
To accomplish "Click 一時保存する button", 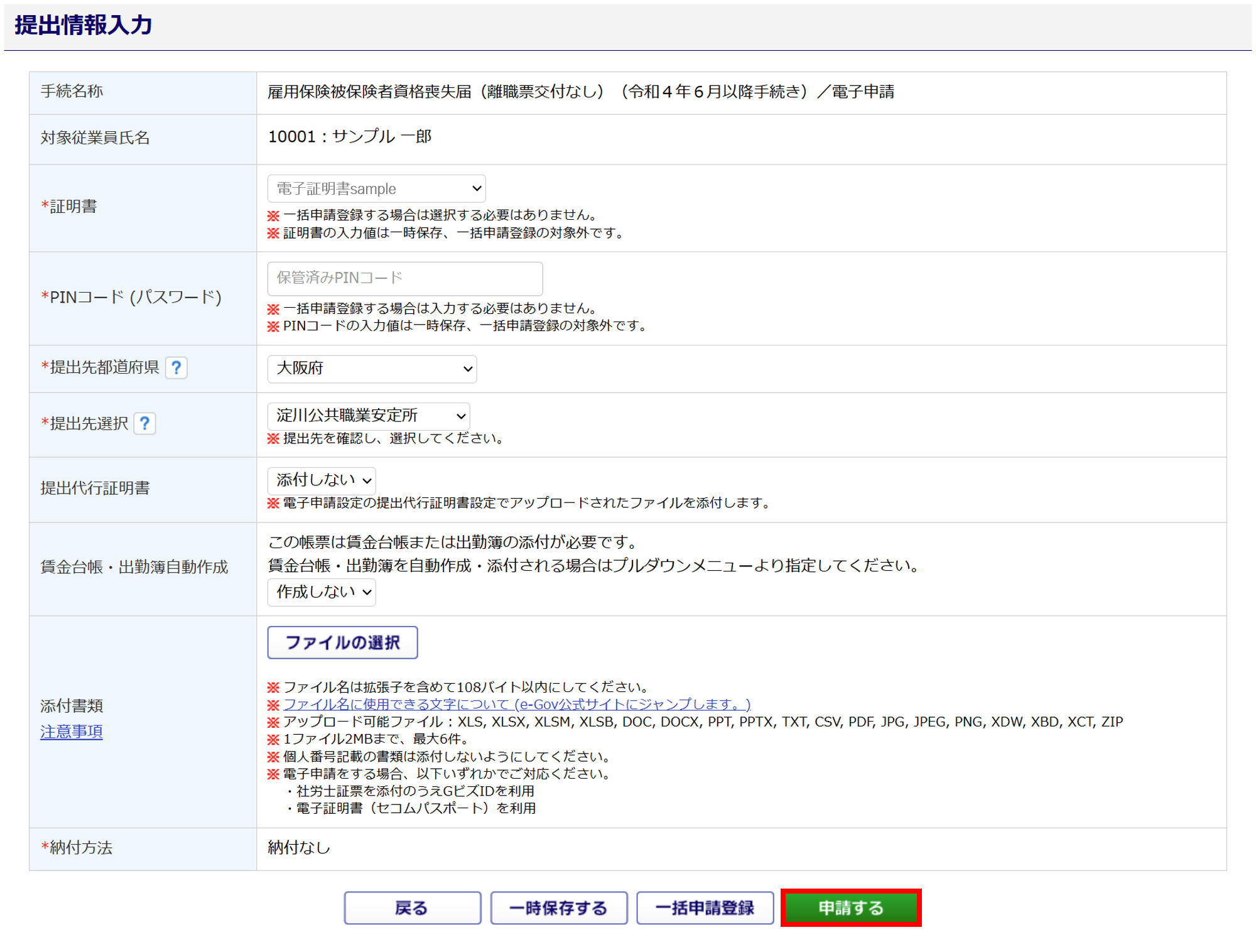I will click(x=558, y=908).
